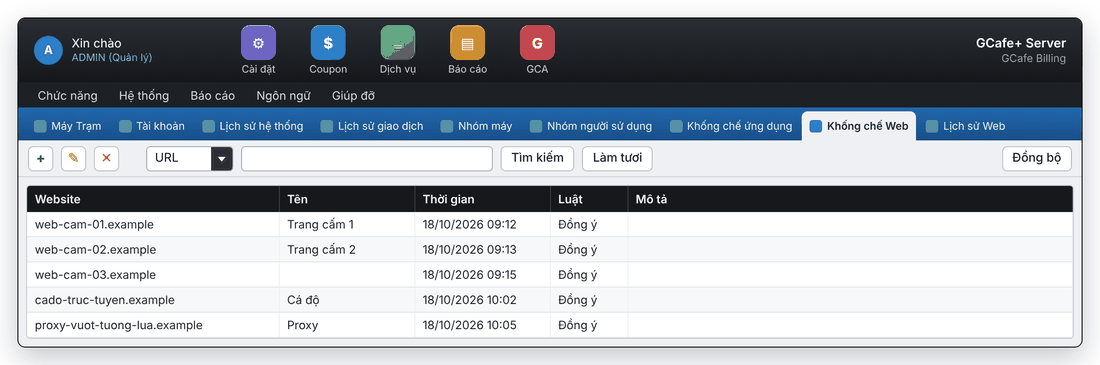The image size is (1100, 365).
Task: Open the Hệ thống menu
Action: point(144,95)
